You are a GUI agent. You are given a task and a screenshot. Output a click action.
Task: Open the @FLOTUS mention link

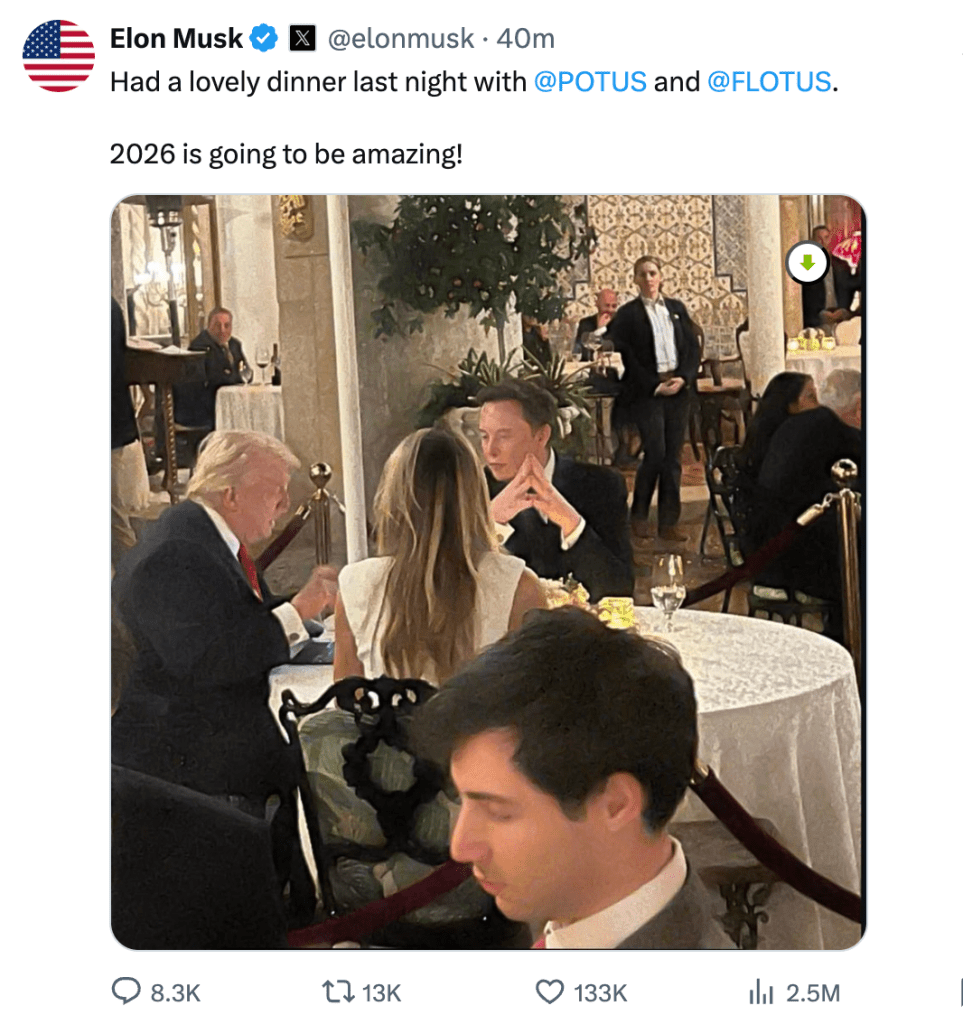[x=768, y=82]
